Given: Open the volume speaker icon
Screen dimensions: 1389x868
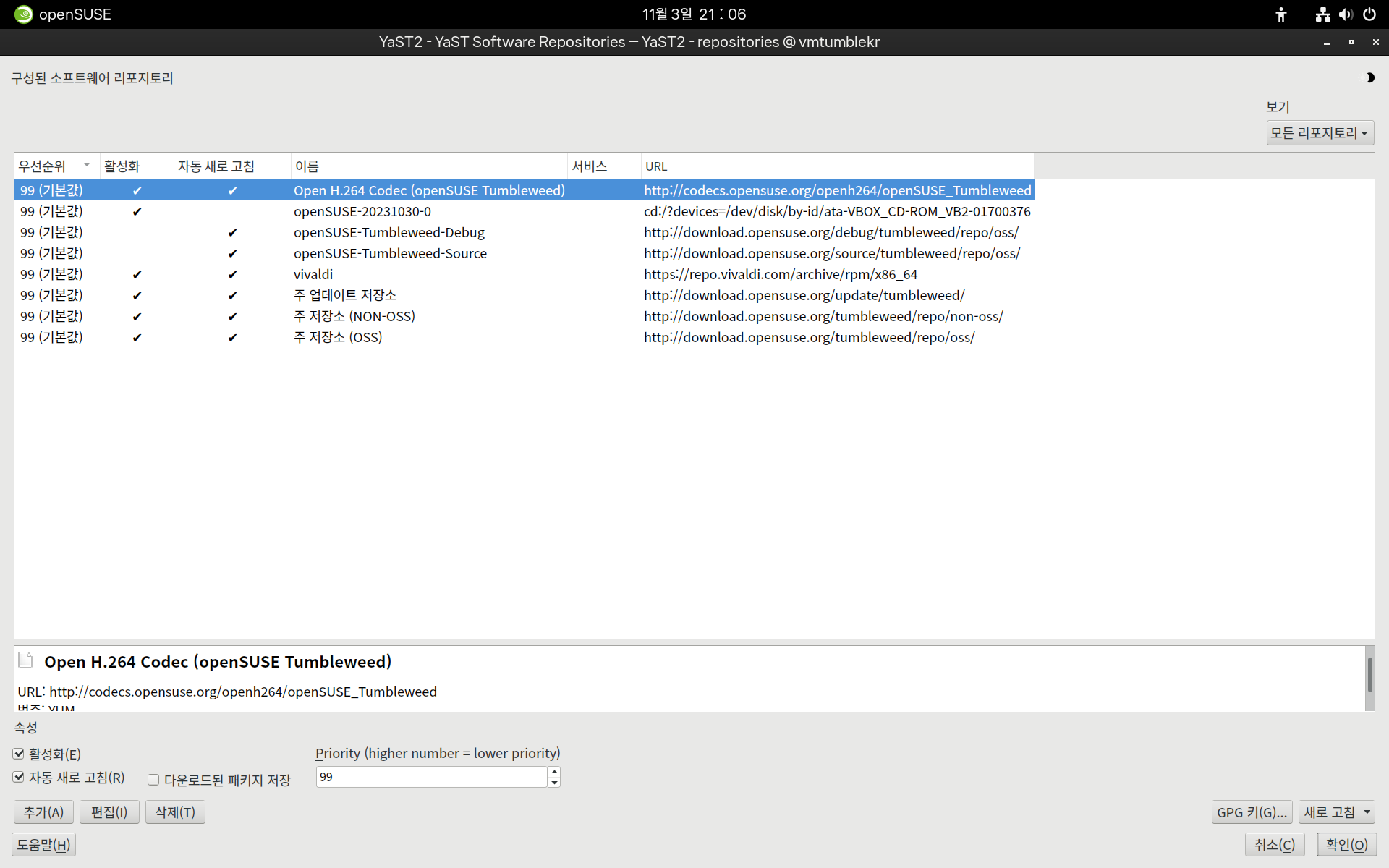Looking at the screenshot, I should point(1346,14).
